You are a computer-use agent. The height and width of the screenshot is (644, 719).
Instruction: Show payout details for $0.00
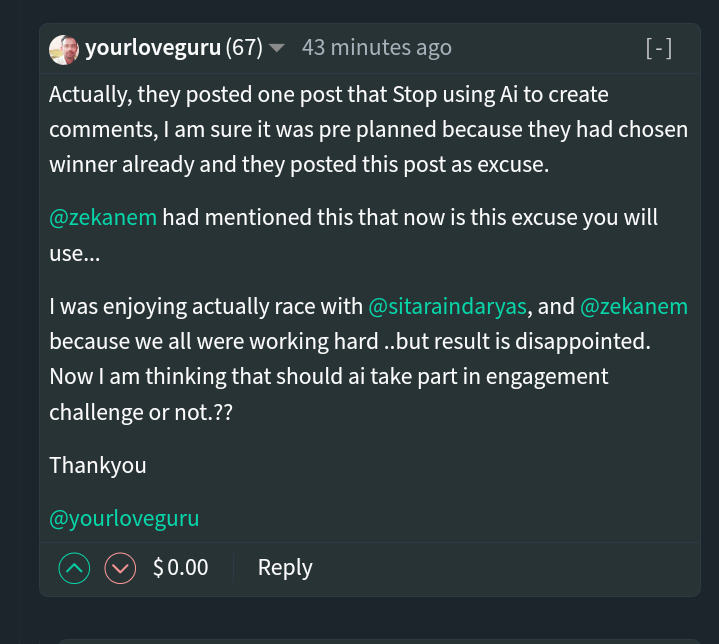(181, 568)
